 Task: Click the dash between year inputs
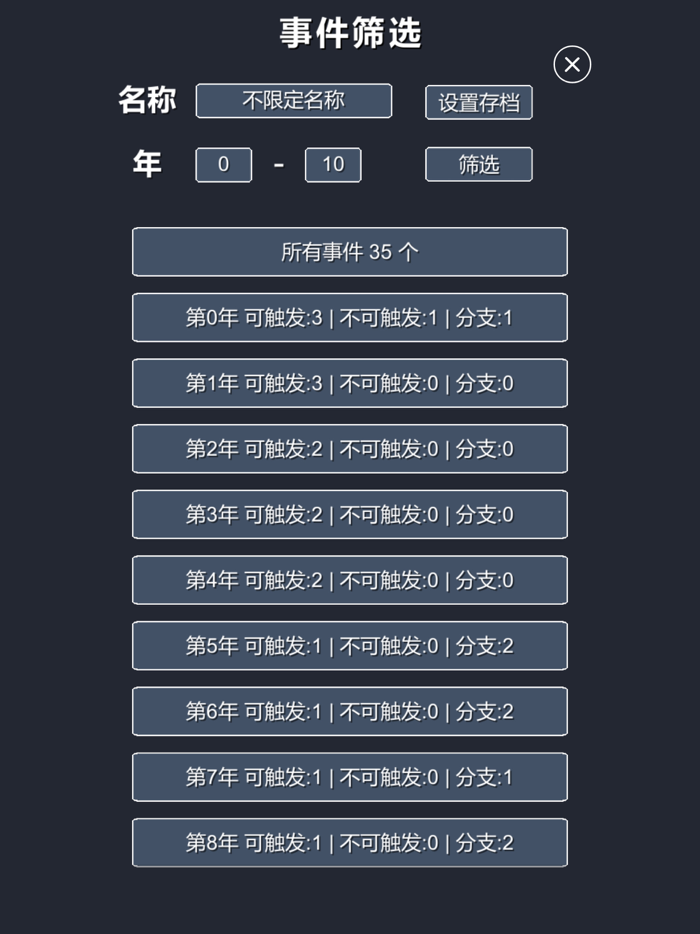tap(278, 165)
